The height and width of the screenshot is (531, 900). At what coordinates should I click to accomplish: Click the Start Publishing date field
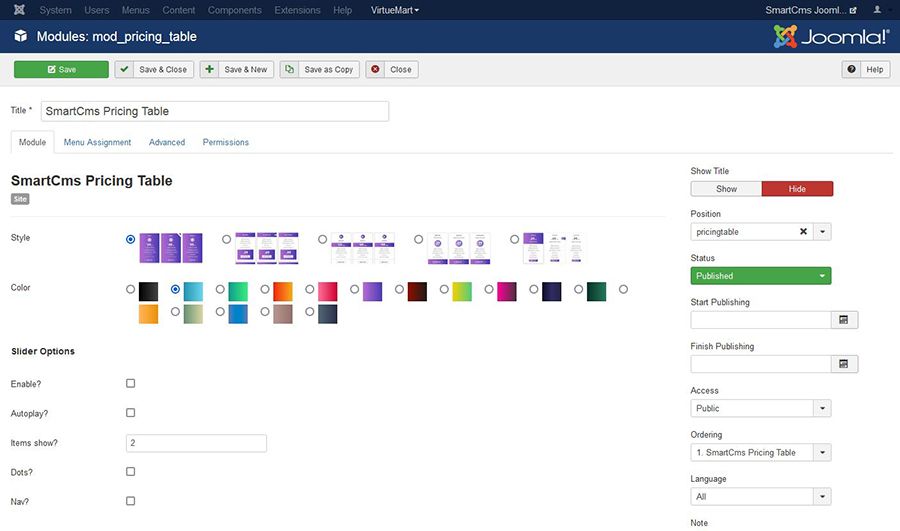pyautogui.click(x=761, y=320)
